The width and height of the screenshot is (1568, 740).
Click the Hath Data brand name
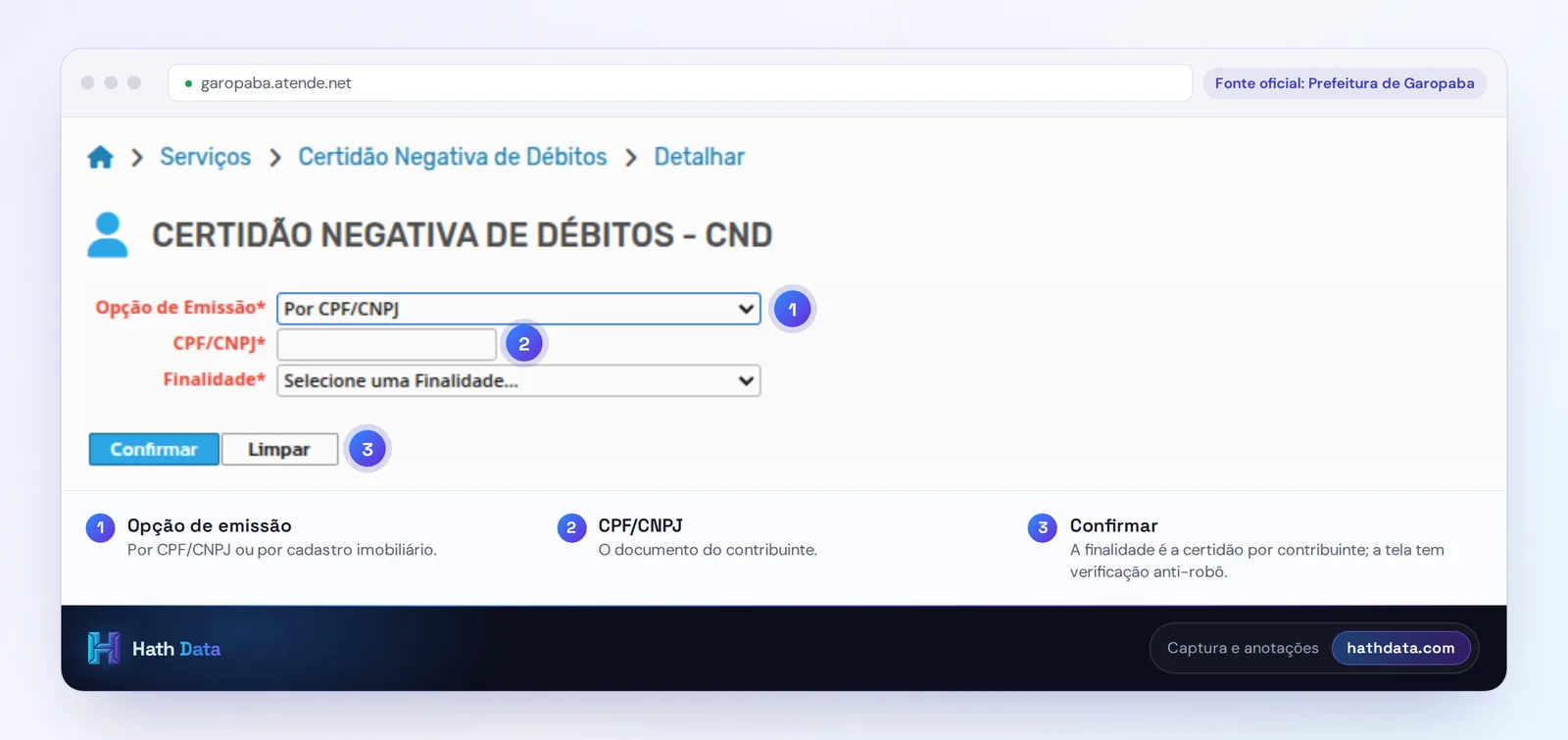pyautogui.click(x=176, y=649)
